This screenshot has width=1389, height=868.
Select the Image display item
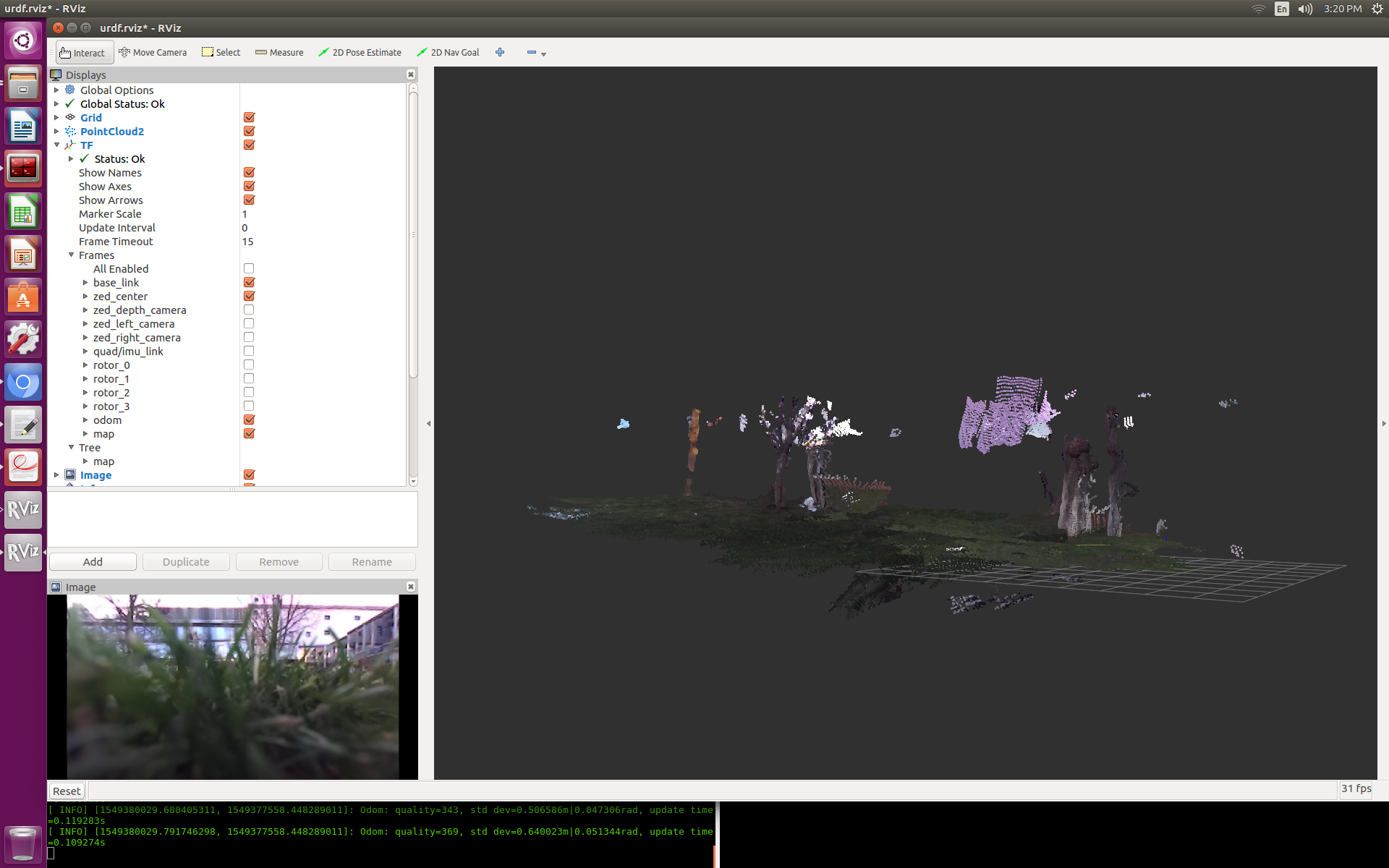95,475
